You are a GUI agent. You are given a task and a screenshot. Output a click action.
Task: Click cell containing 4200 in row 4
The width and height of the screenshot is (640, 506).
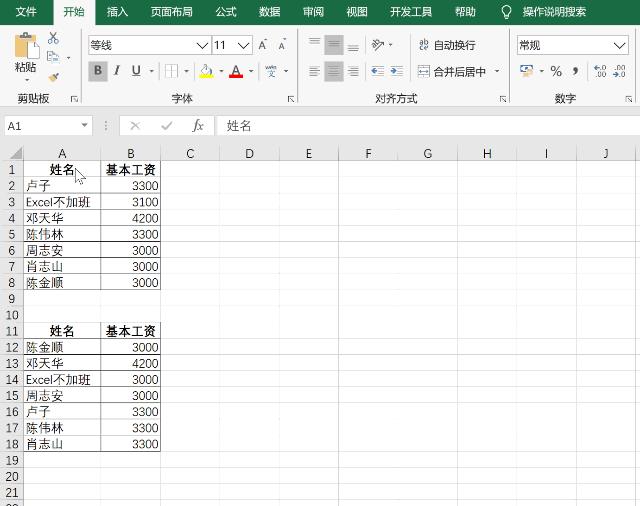tap(131, 218)
